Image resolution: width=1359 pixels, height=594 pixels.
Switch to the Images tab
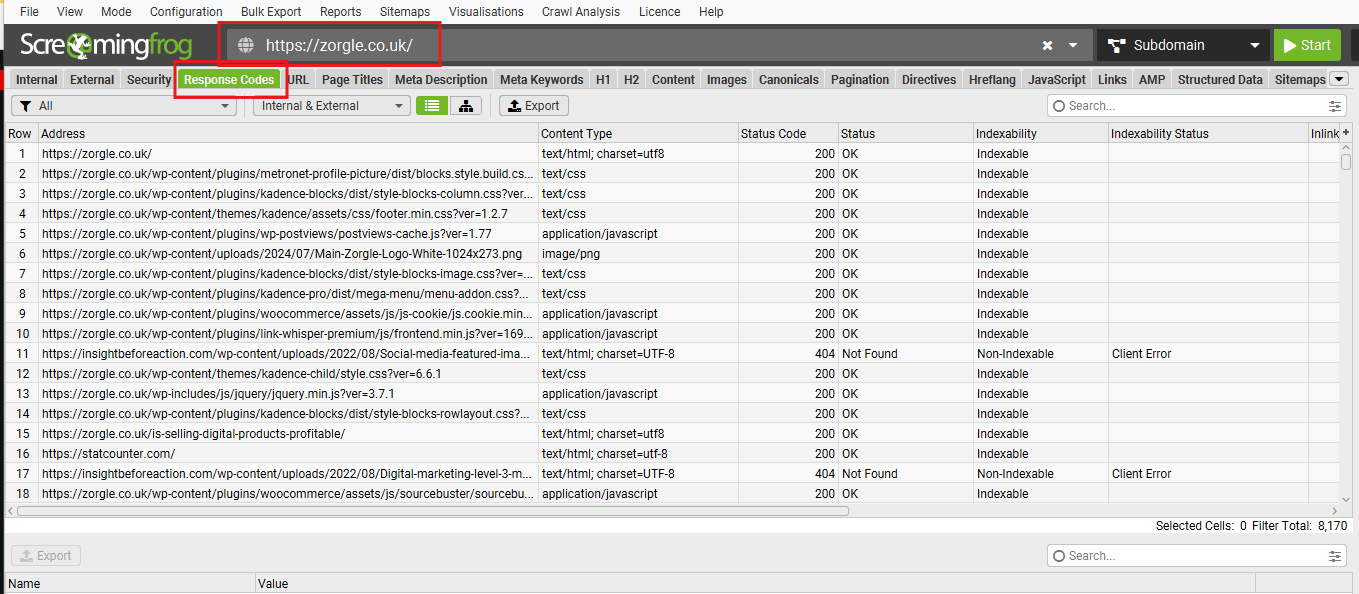click(727, 80)
